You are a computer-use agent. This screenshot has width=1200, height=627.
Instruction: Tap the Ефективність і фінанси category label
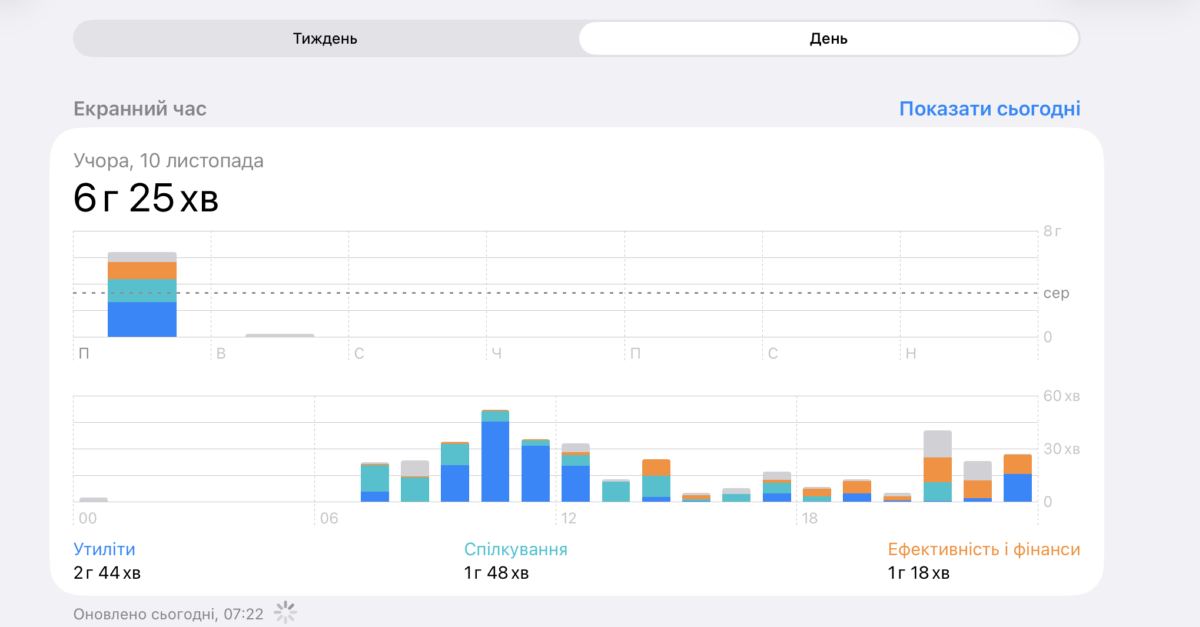pos(984,549)
